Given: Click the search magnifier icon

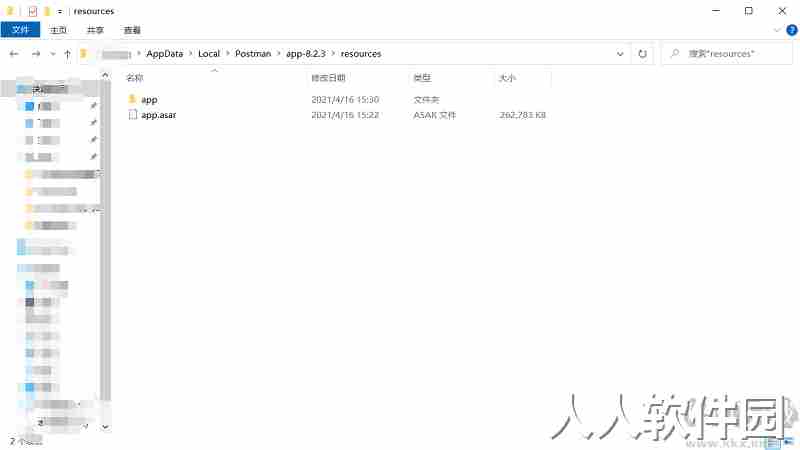Looking at the screenshot, I should [x=675, y=53].
